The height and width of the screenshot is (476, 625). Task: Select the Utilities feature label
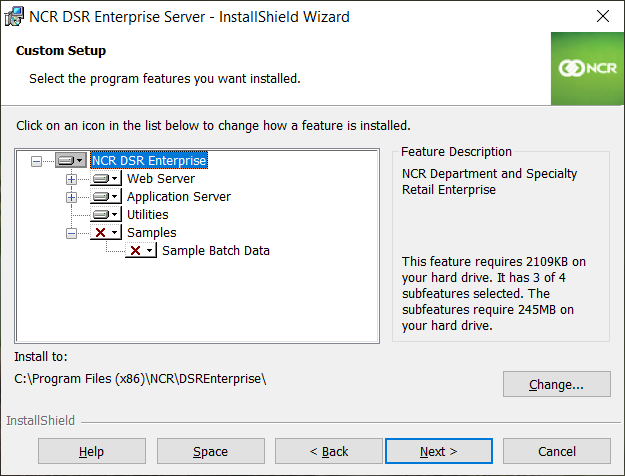[x=147, y=214]
